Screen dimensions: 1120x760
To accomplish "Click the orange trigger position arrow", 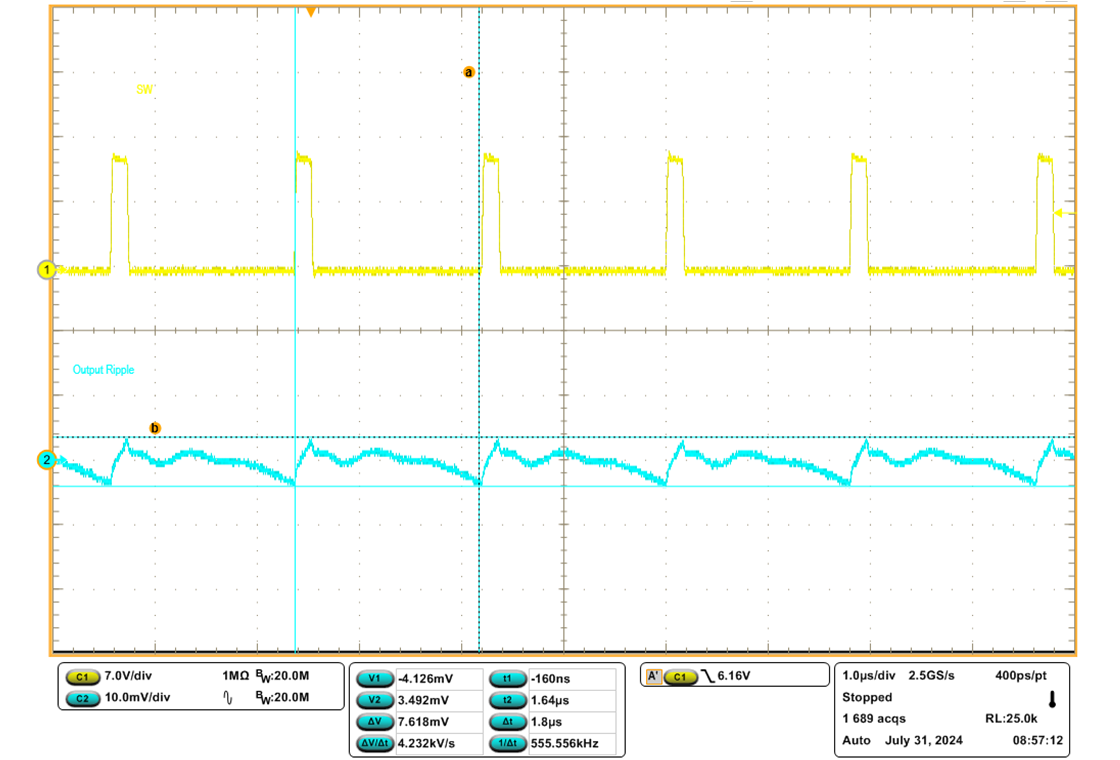I will (x=311, y=11).
